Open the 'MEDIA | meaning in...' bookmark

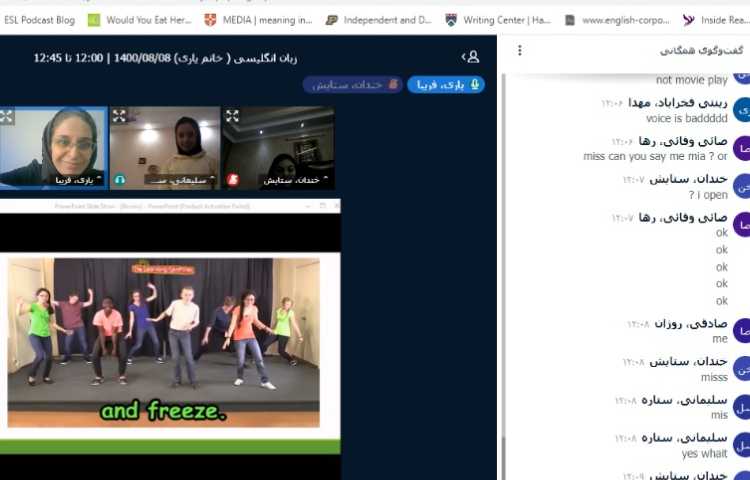[259, 20]
